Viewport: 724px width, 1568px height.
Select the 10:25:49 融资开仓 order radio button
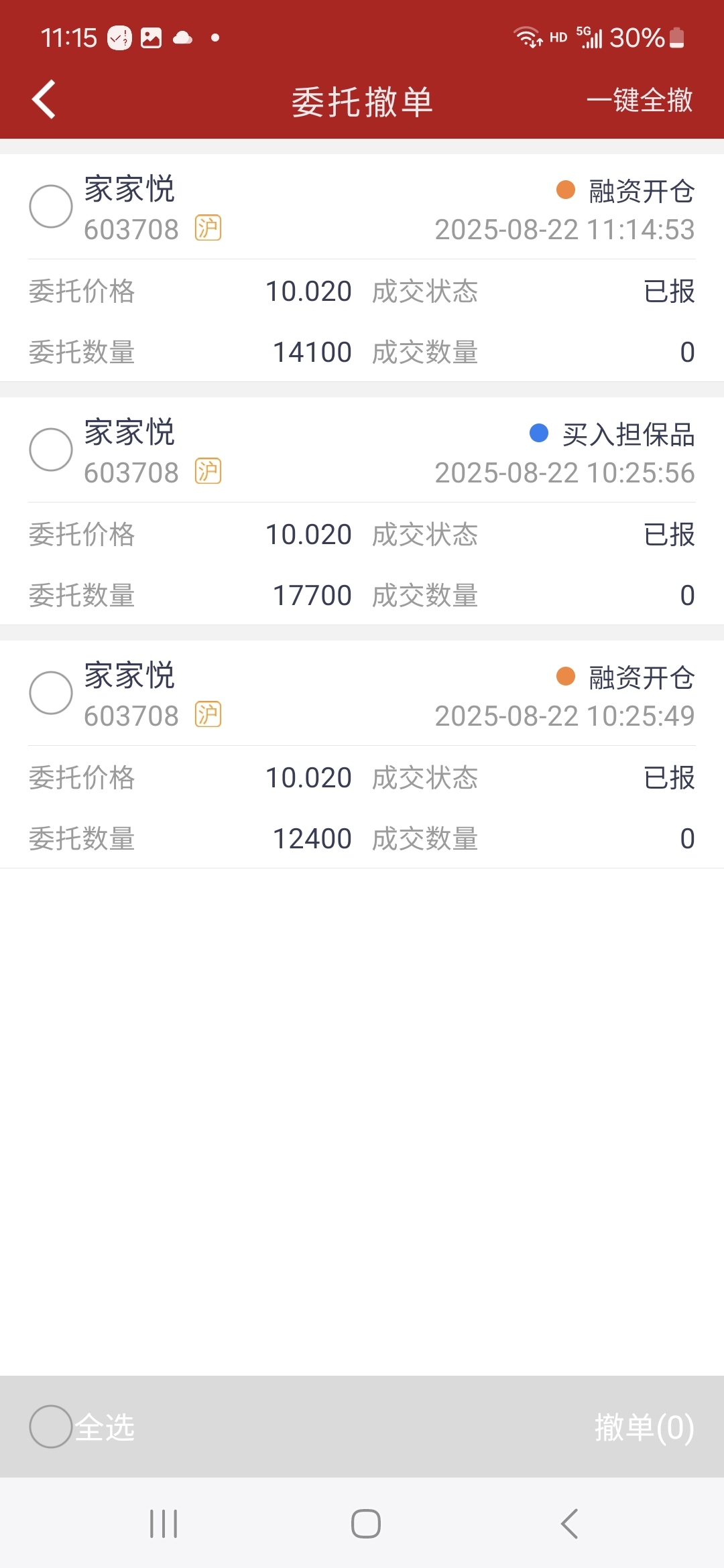tap(51, 693)
